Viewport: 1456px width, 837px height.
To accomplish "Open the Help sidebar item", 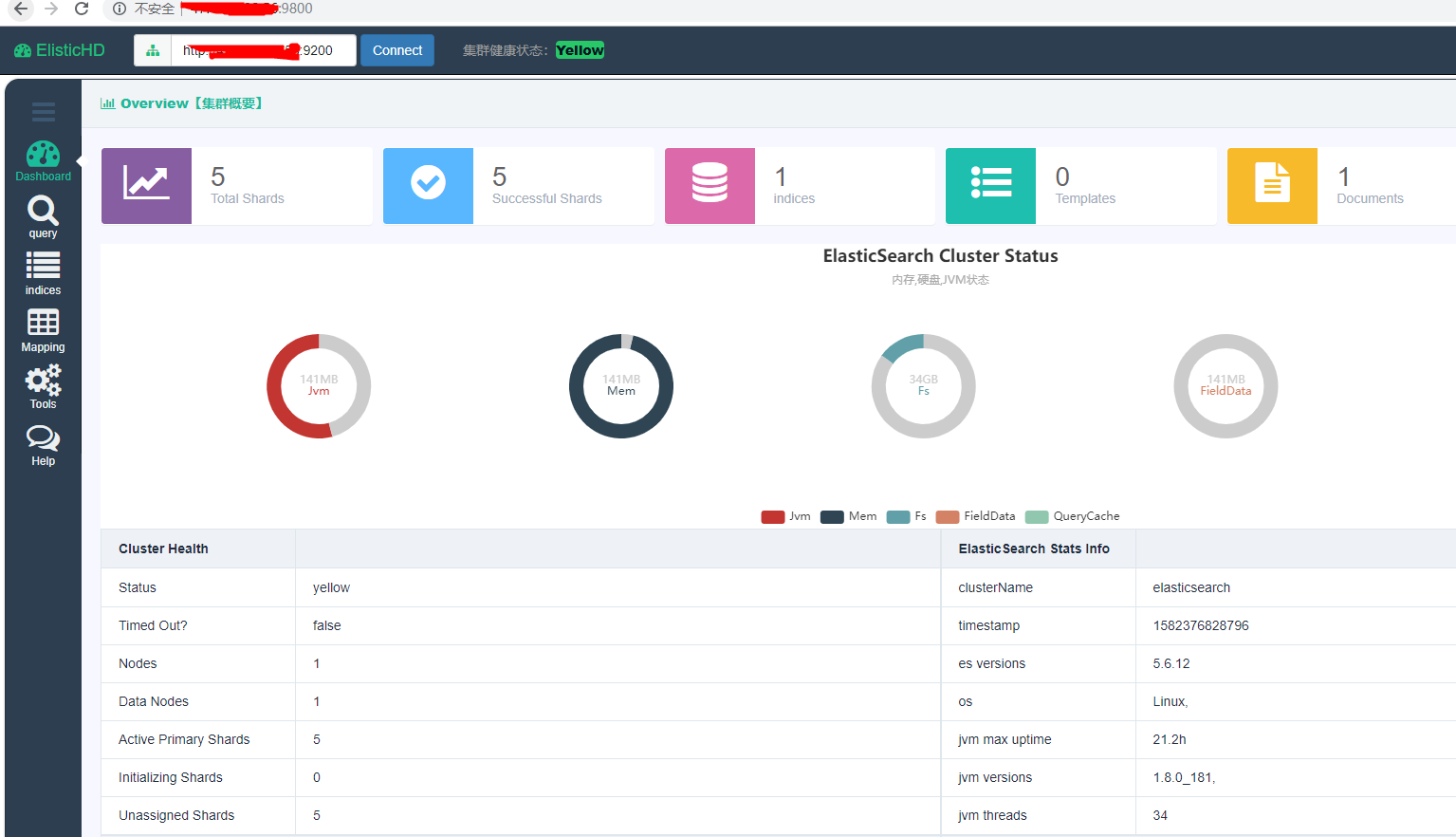I will click(43, 445).
